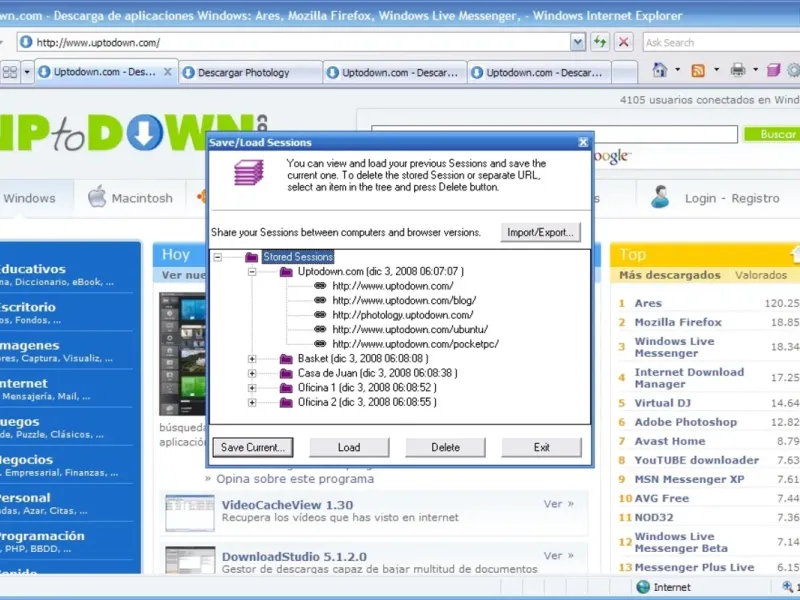Open the Quick Tabs dropdown arrow
Image resolution: width=800 pixels, height=600 pixels.
click(27, 72)
